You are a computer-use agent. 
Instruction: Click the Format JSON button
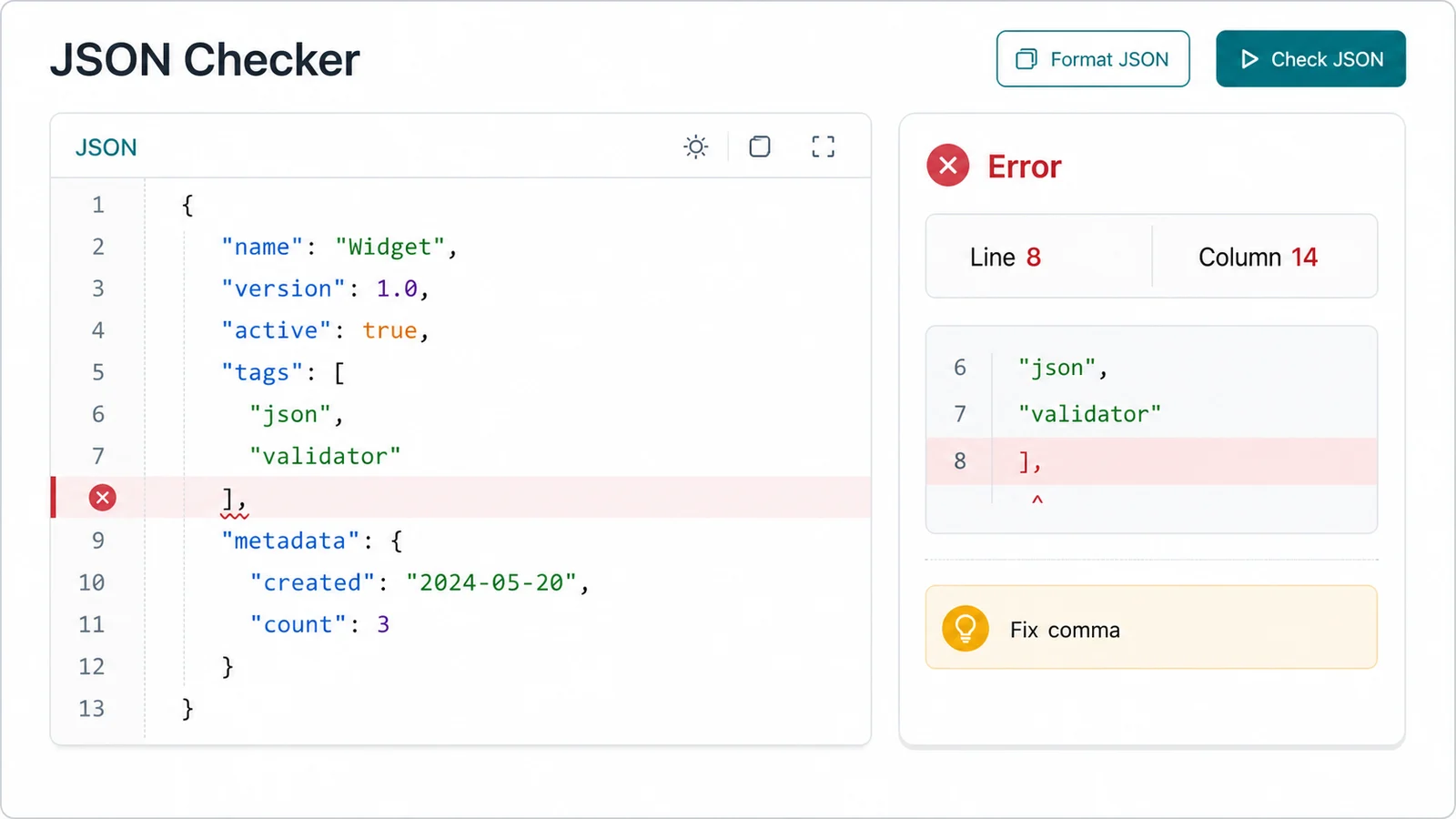point(1093,59)
